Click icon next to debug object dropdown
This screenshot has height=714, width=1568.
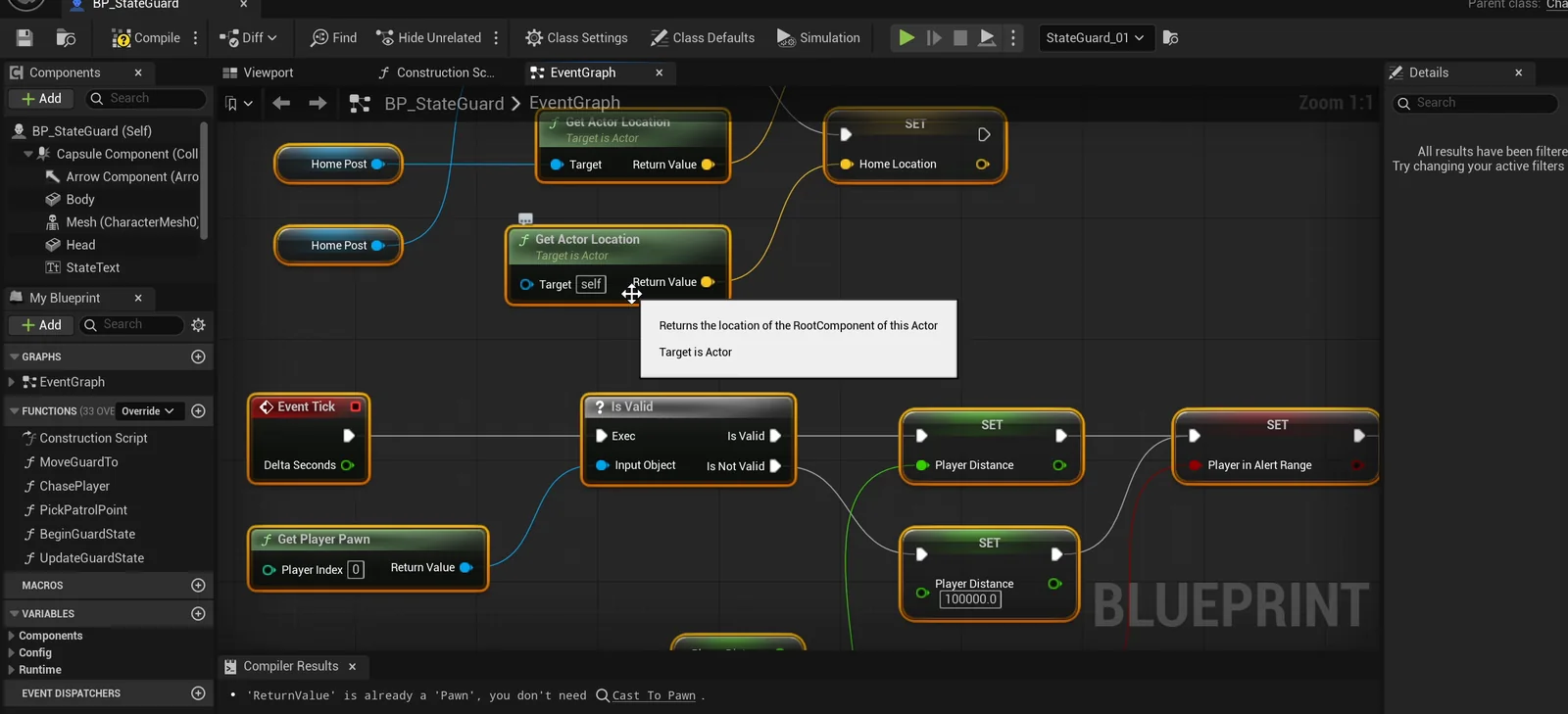[1170, 38]
